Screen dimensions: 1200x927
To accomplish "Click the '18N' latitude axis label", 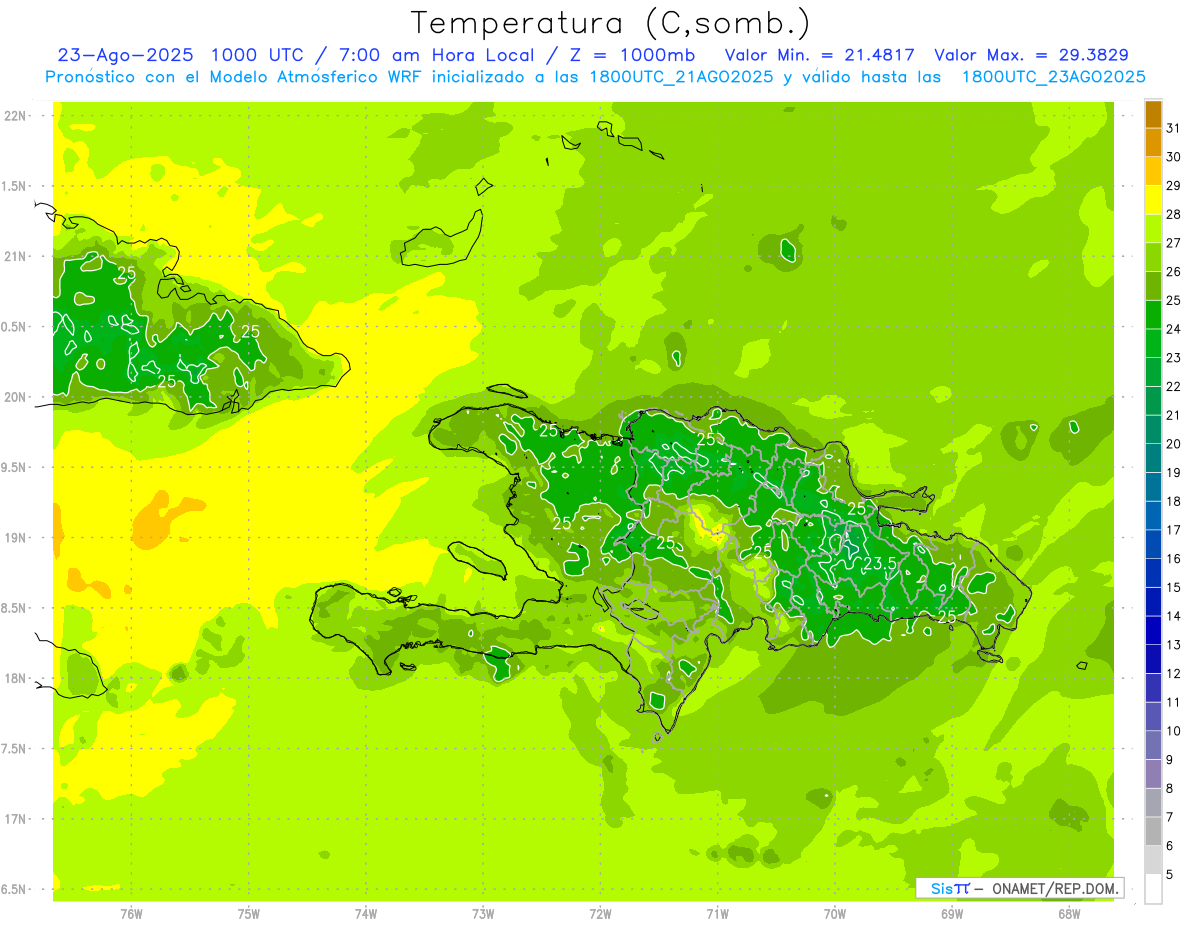I will (15, 678).
